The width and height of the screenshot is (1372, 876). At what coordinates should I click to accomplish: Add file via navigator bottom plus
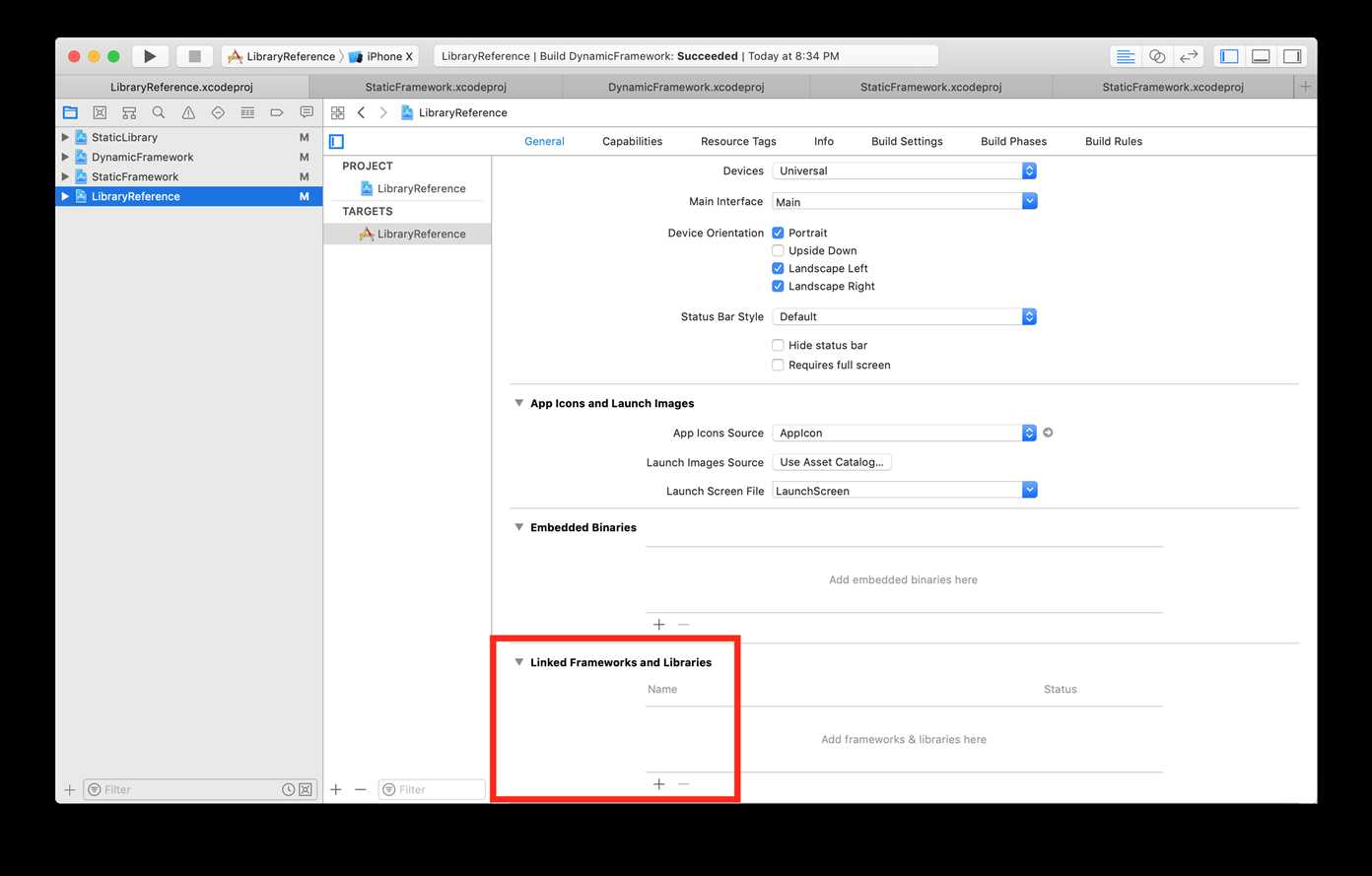69,789
